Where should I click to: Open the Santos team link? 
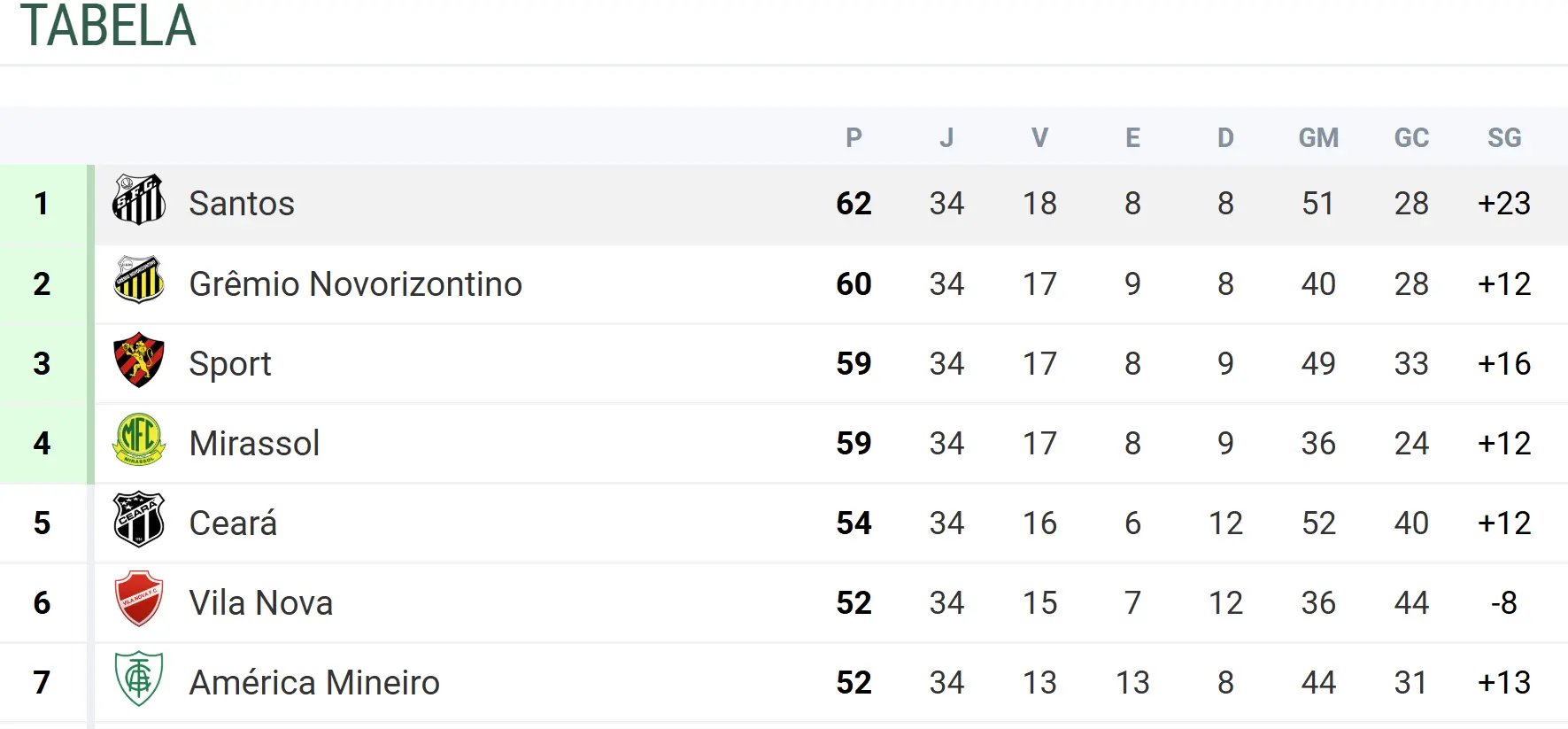pyautogui.click(x=241, y=204)
